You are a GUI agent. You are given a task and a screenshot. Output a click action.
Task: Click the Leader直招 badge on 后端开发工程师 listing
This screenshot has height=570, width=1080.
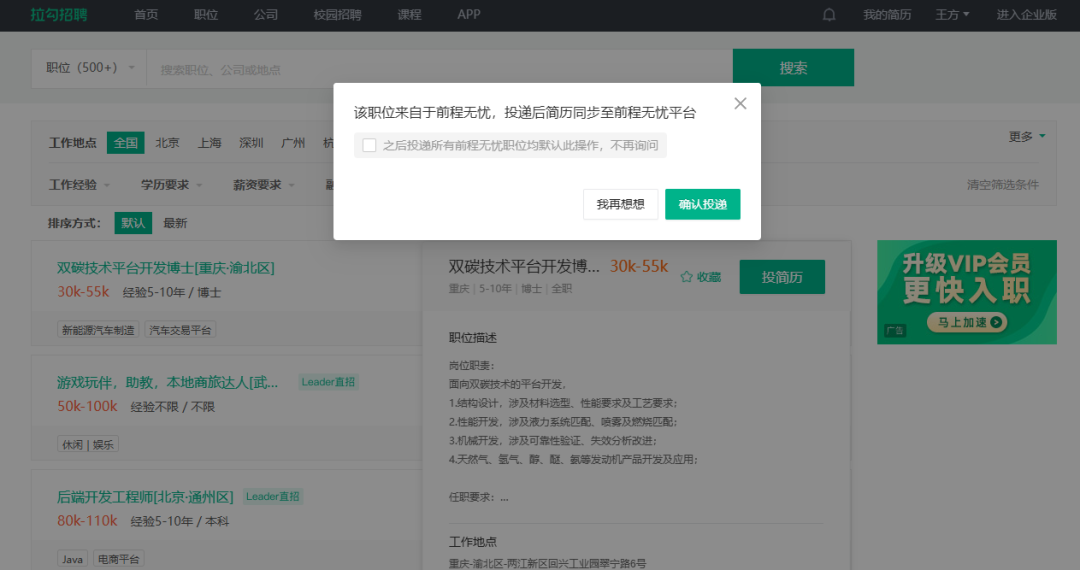tap(273, 496)
